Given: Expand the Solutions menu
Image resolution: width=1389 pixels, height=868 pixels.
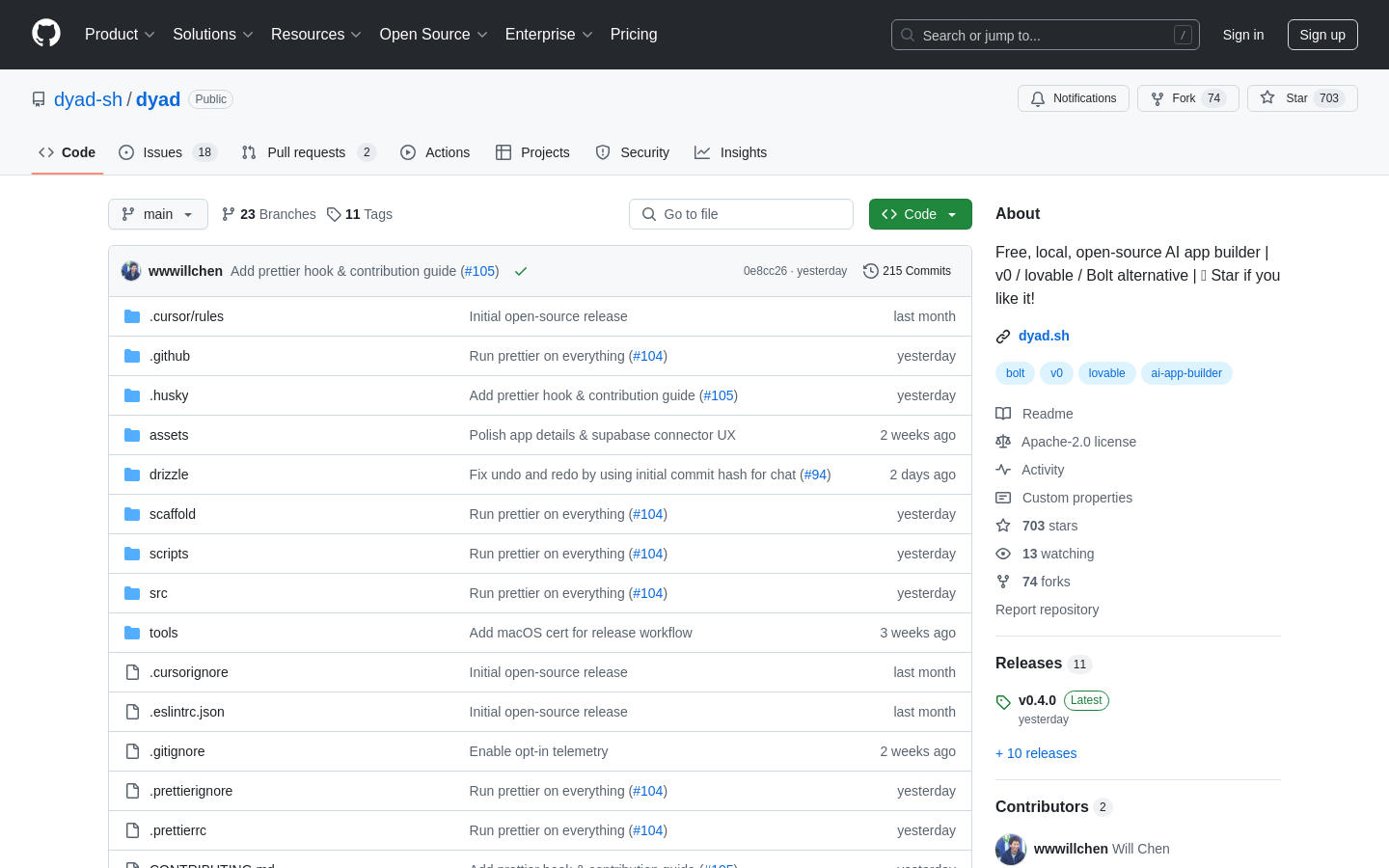Looking at the screenshot, I should (213, 35).
